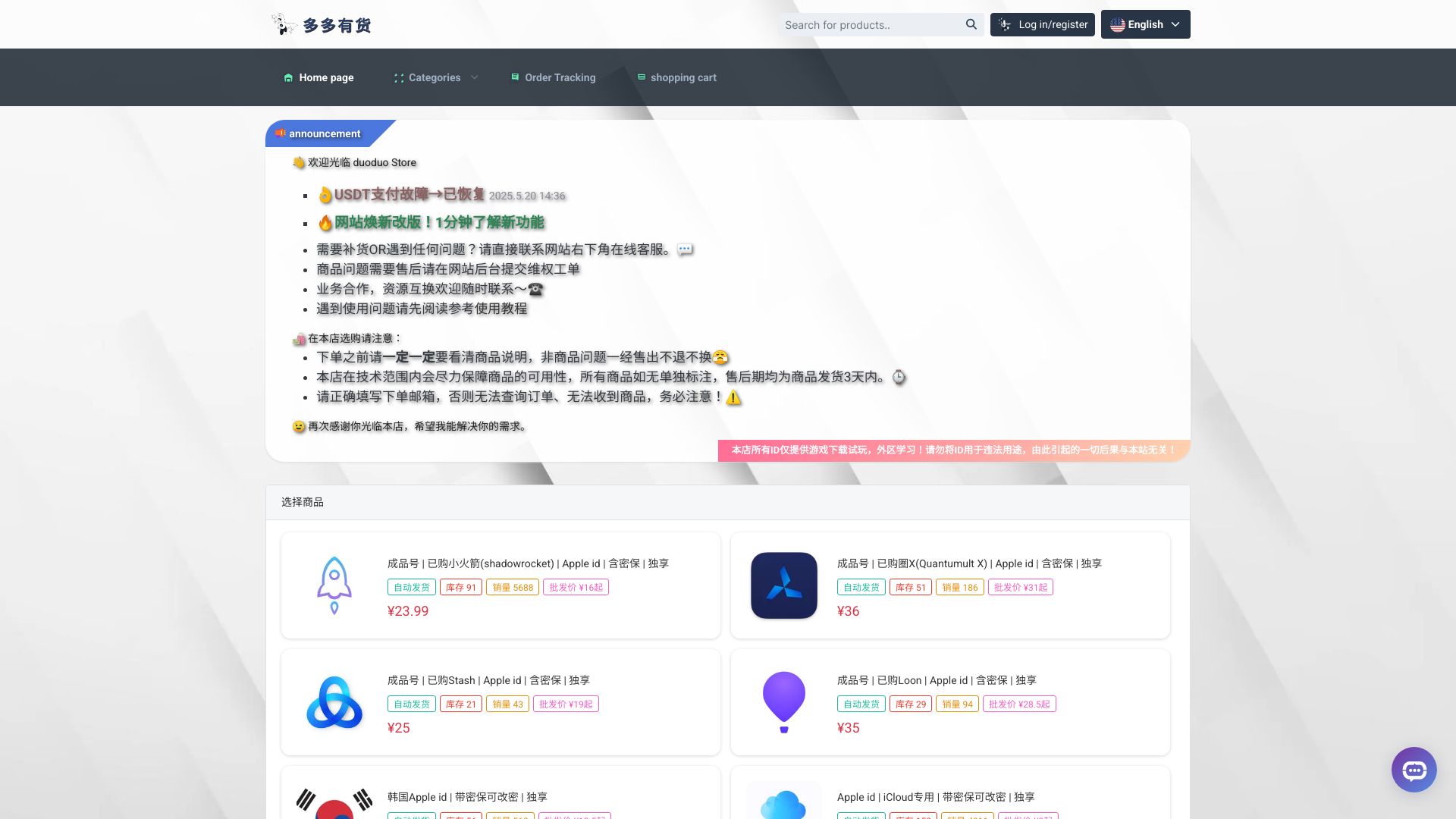Click the 库存 29 stock tag
This screenshot has height=819, width=1456.
pyautogui.click(x=910, y=704)
